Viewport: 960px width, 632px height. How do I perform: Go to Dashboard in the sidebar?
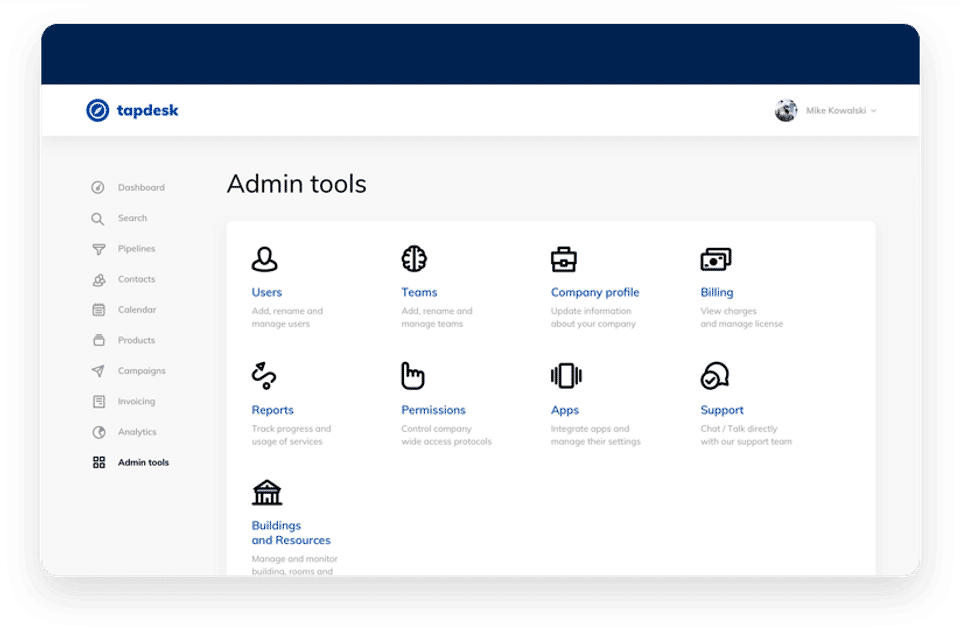click(141, 187)
